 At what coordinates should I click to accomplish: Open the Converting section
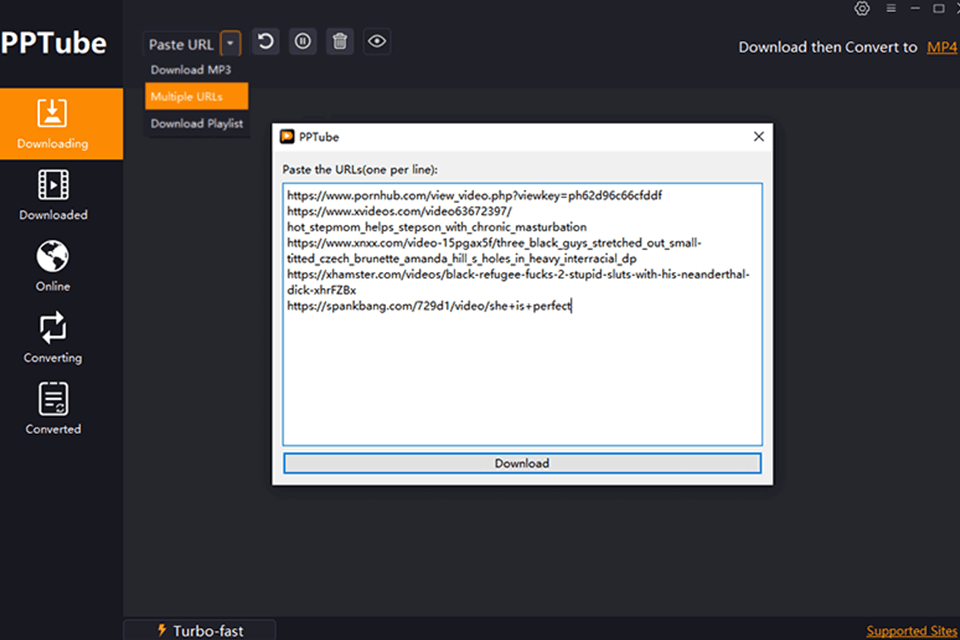coord(53,338)
